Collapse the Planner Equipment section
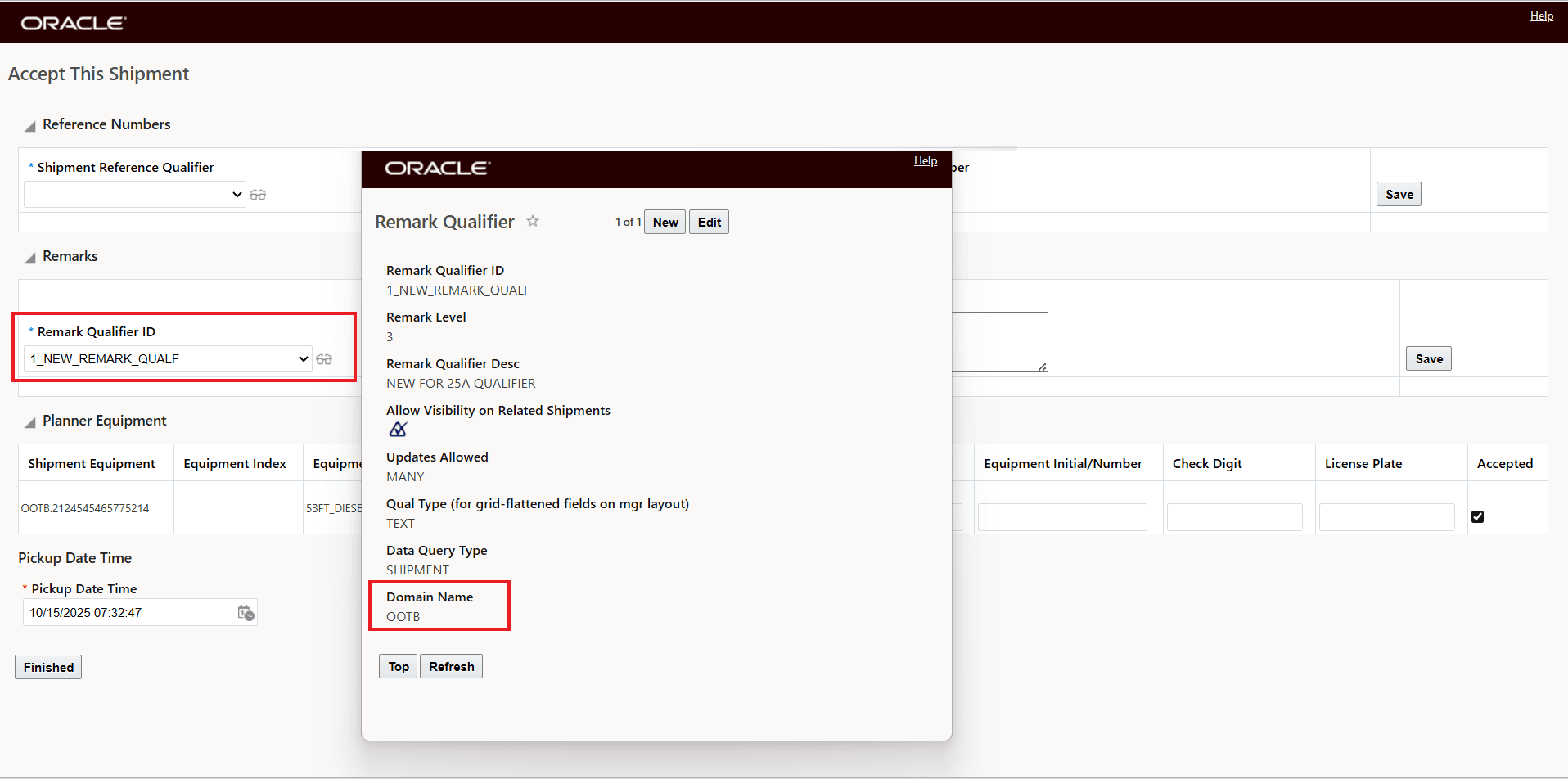This screenshot has height=779, width=1568. tap(30, 422)
